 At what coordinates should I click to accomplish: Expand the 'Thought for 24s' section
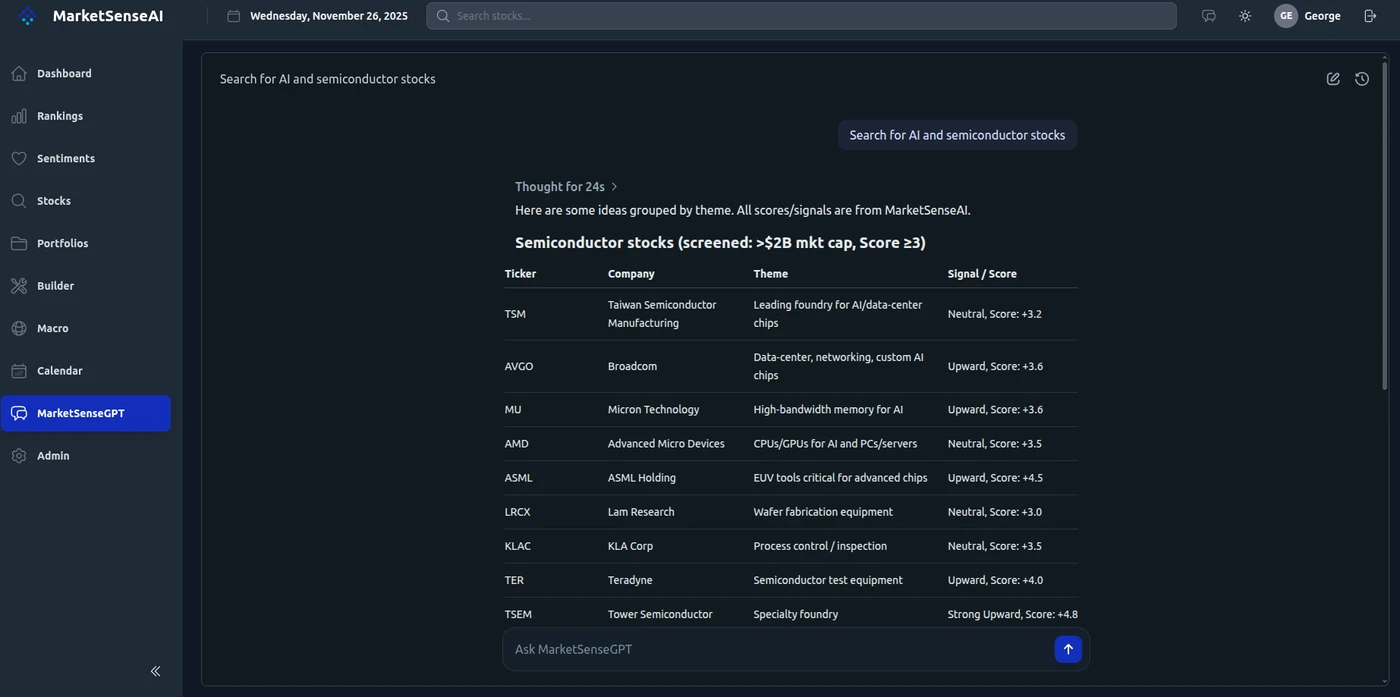567,187
